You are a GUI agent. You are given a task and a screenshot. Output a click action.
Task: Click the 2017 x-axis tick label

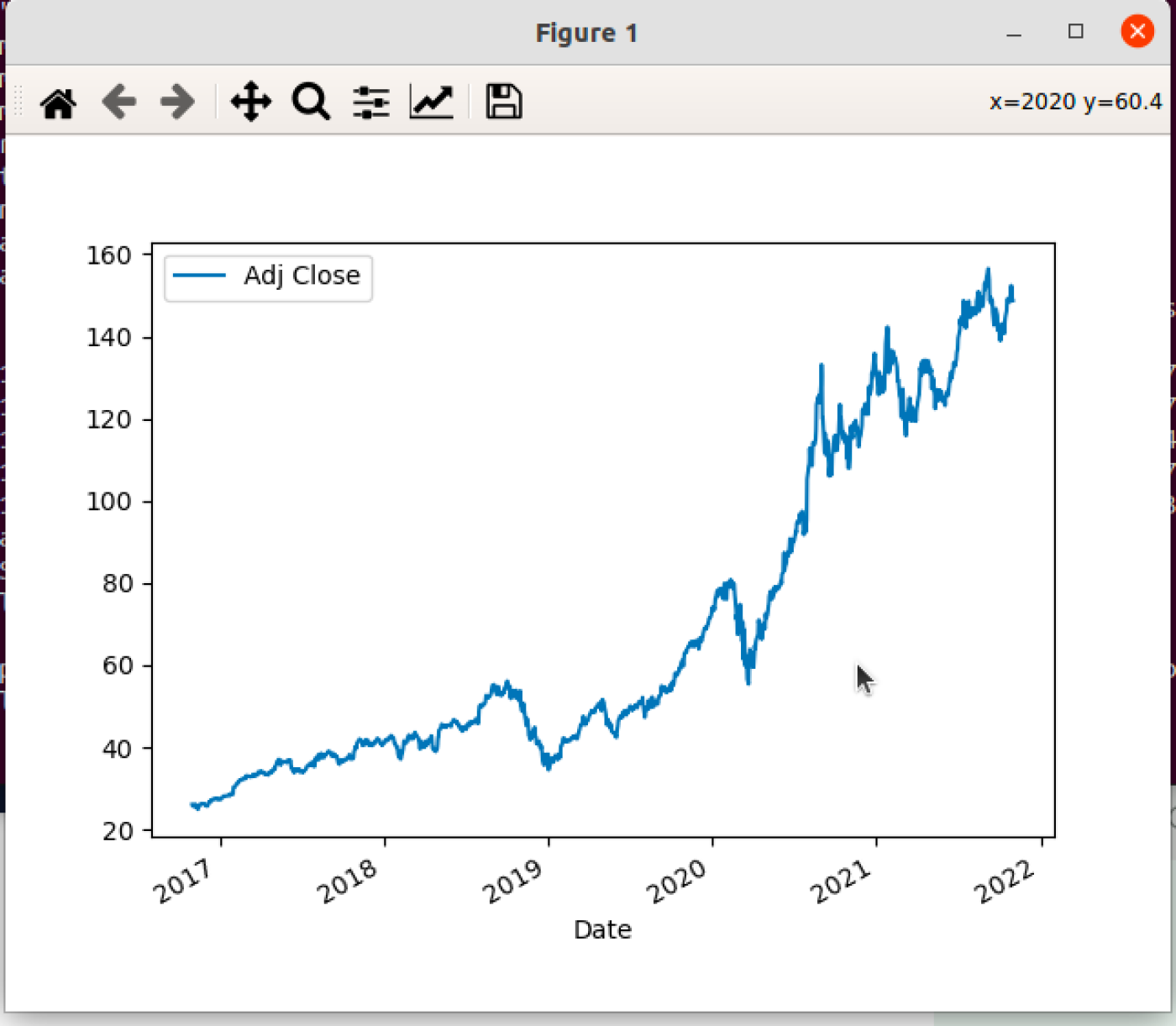point(184,881)
